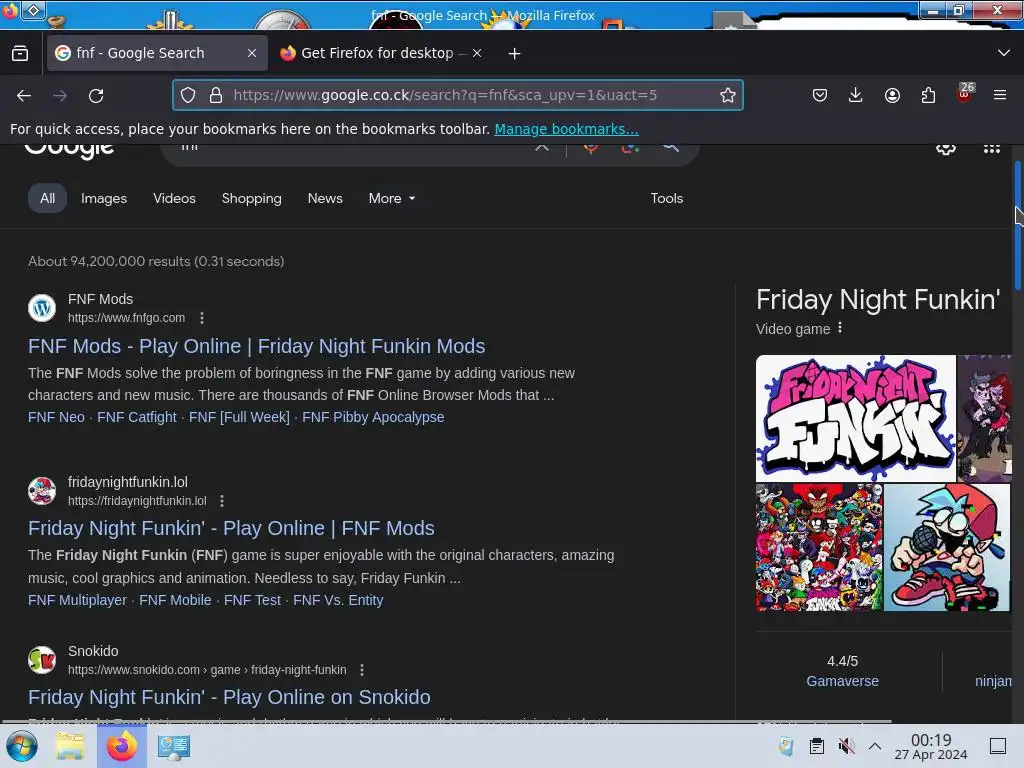Open the Firefox account icon

(892, 95)
